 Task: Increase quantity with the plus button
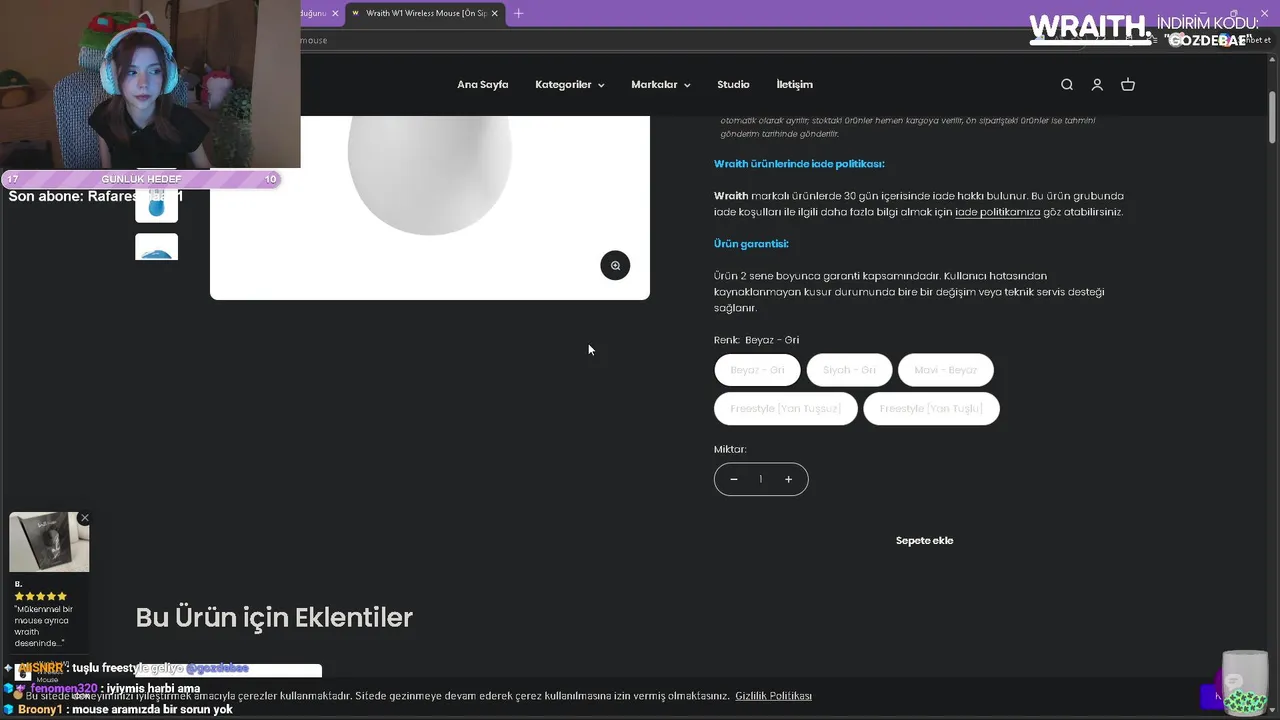[x=788, y=479]
